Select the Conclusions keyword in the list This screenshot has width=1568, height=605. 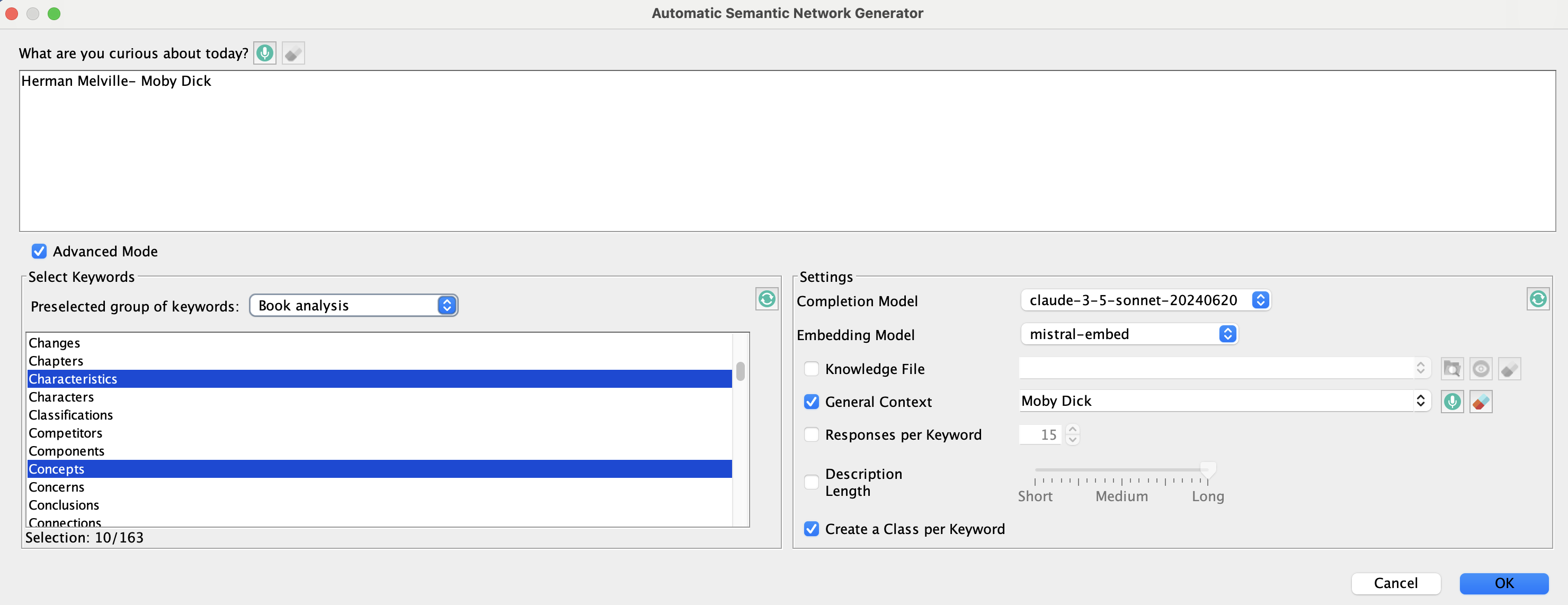pyautogui.click(x=64, y=505)
